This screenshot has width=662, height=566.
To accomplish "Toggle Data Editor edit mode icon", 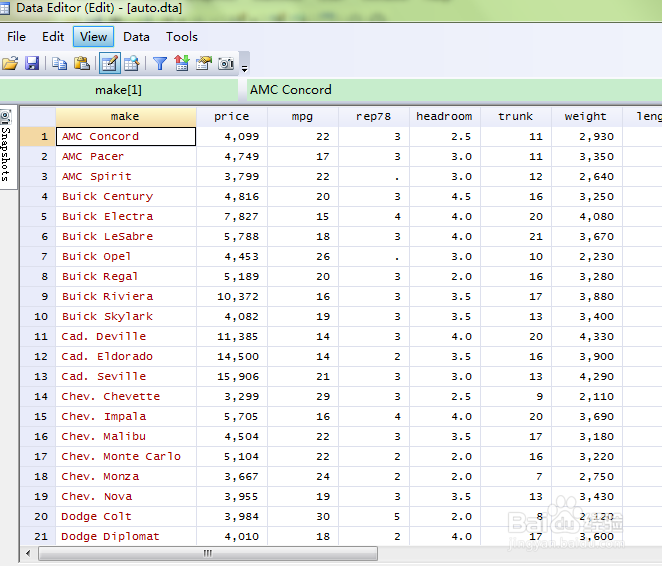I will [110, 63].
